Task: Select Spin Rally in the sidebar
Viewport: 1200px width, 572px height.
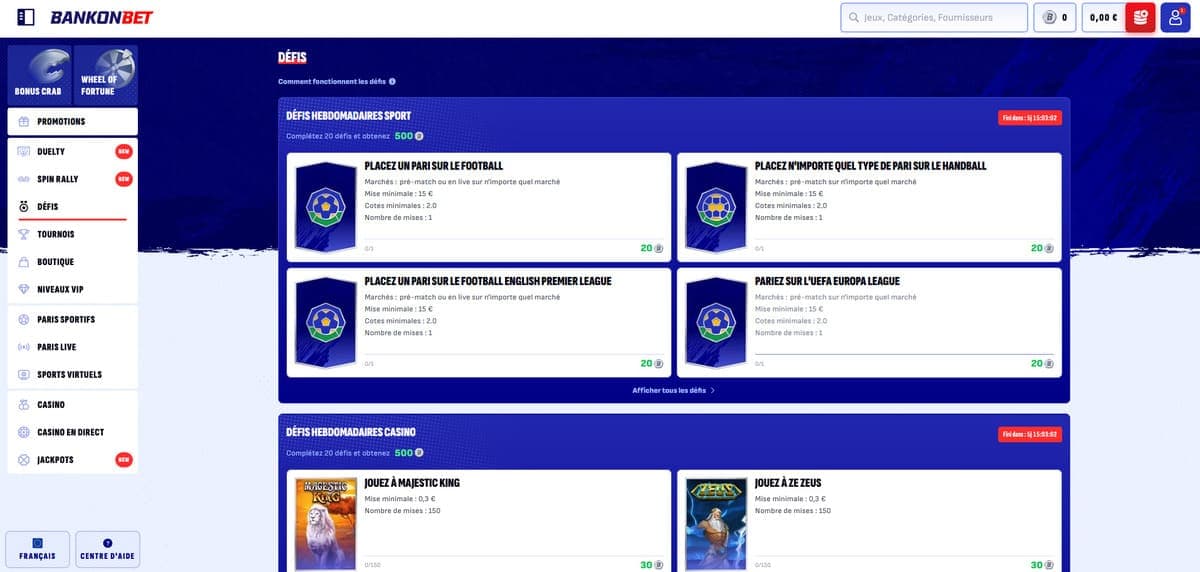Action: [x=72, y=179]
